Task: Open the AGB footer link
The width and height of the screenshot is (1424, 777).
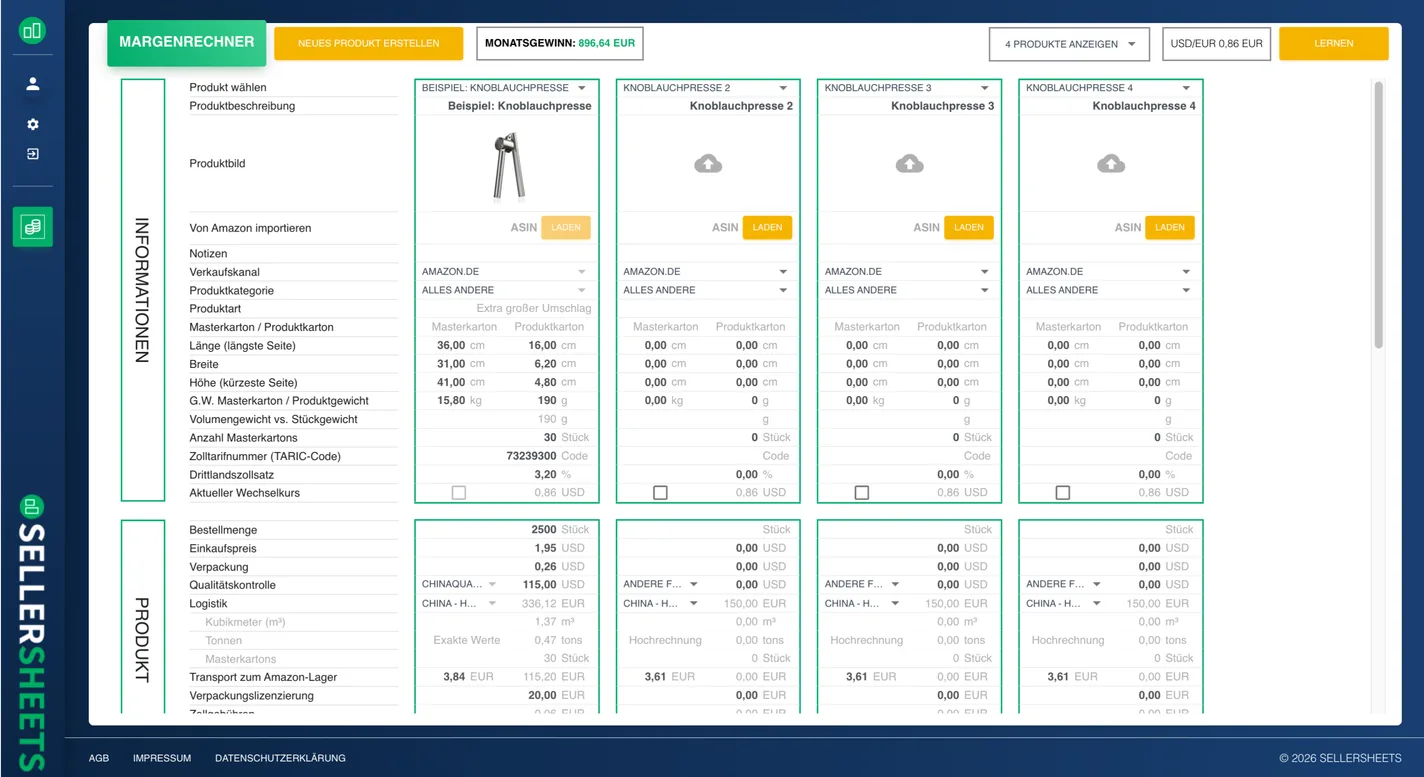Action: (99, 758)
